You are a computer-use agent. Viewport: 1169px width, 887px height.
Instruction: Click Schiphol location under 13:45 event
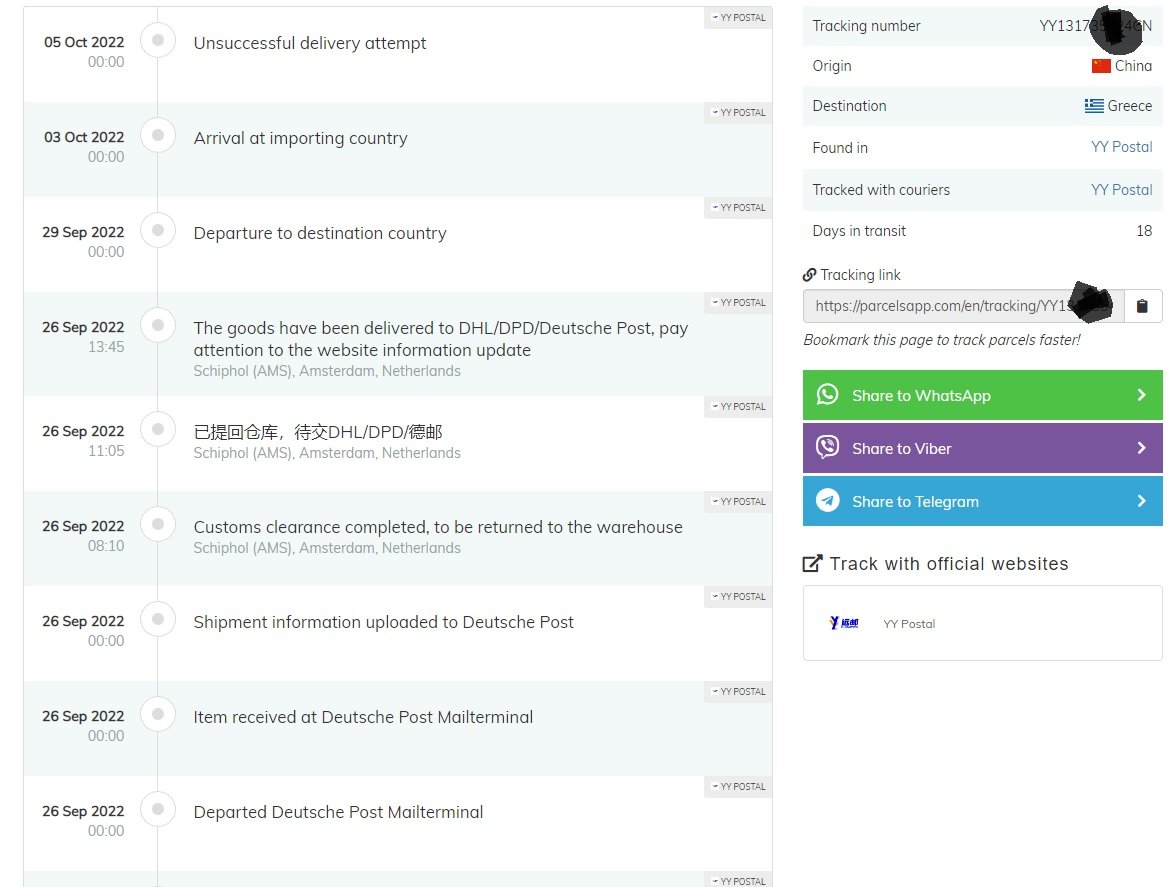coord(327,370)
